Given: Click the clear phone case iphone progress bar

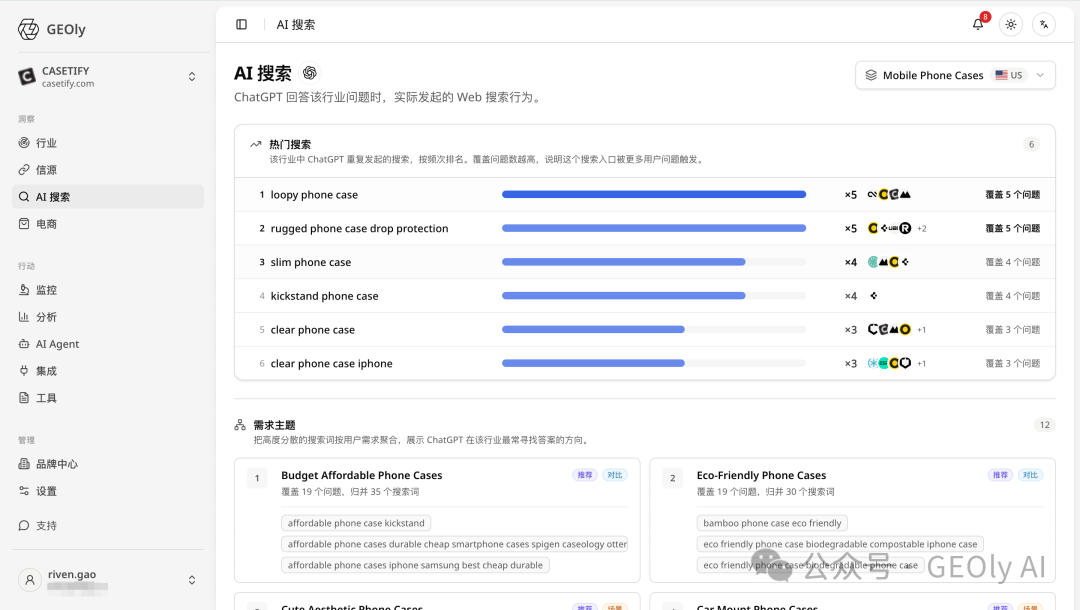Looking at the screenshot, I should pyautogui.click(x=654, y=364).
